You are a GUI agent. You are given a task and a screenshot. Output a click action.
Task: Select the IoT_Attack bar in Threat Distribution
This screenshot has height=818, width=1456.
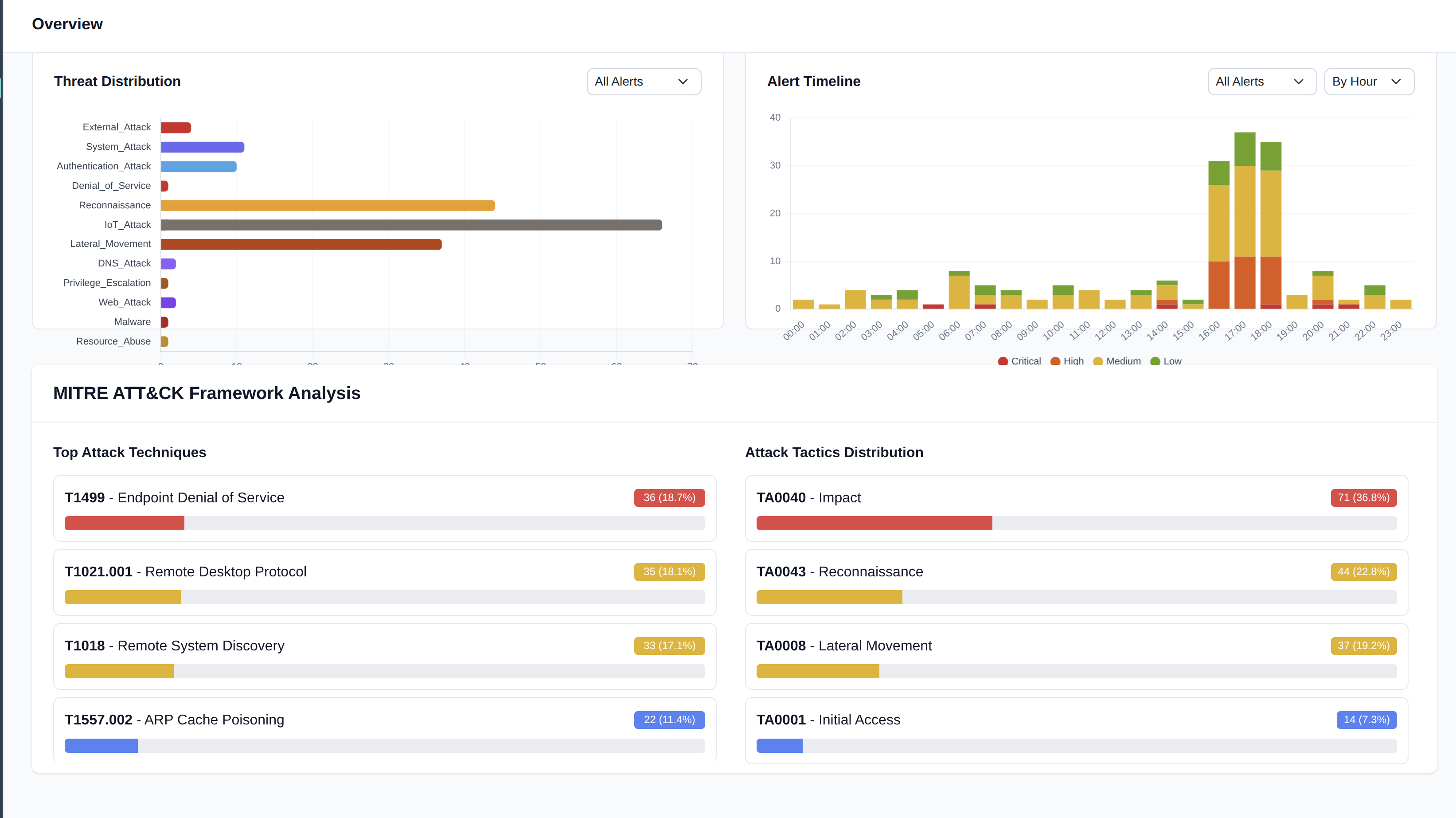pos(411,224)
